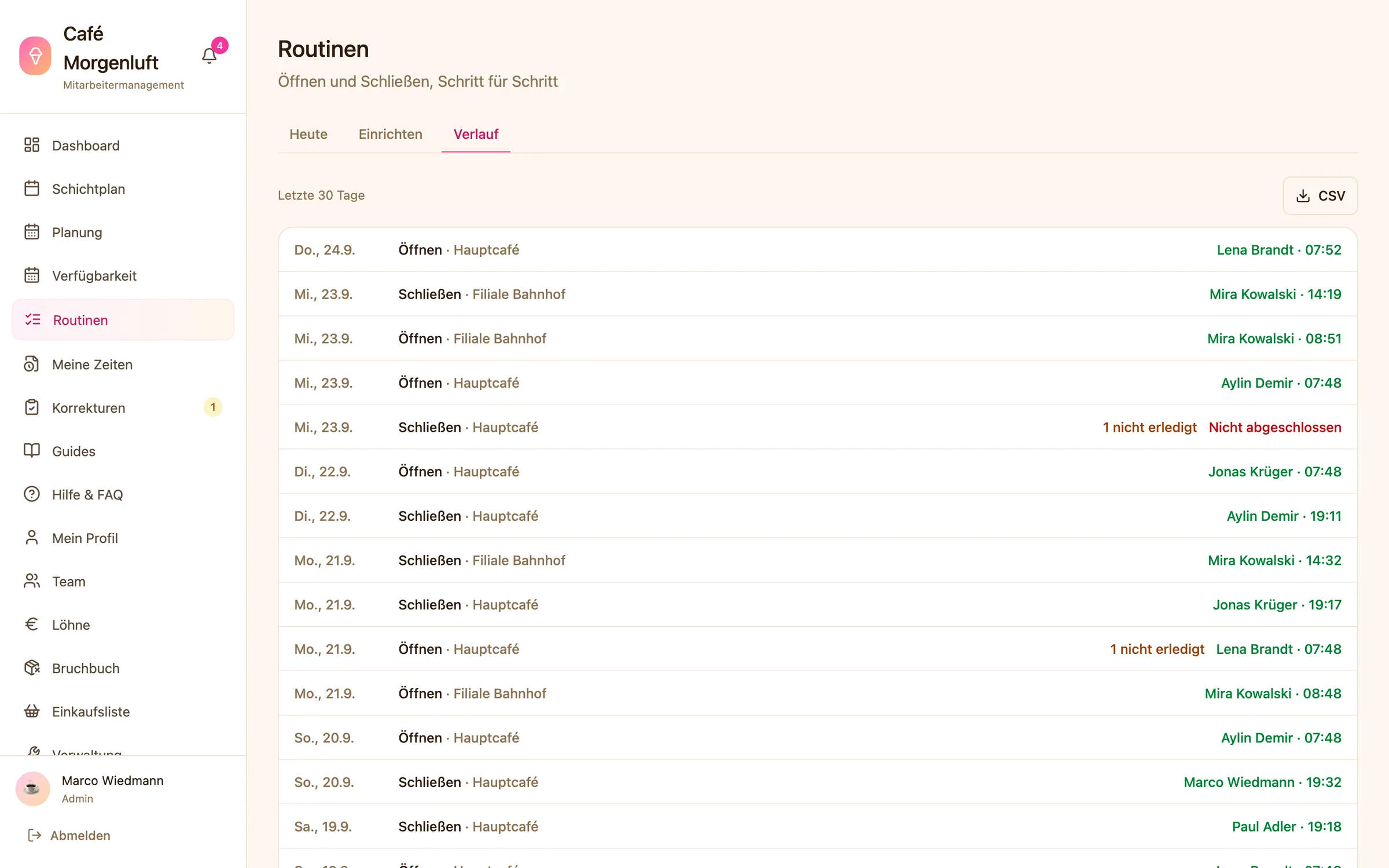Click the Schichtplan calendar icon
The height and width of the screenshot is (868, 1389).
32,188
